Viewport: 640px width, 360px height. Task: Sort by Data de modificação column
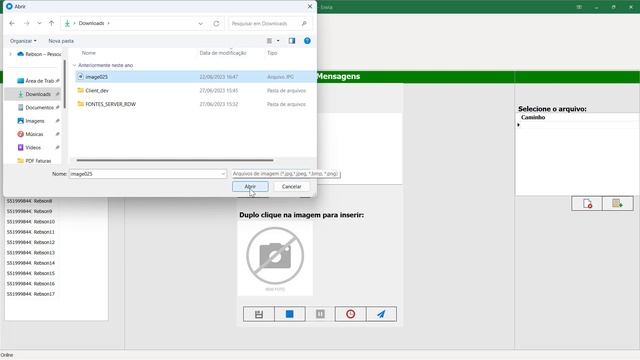click(223, 53)
